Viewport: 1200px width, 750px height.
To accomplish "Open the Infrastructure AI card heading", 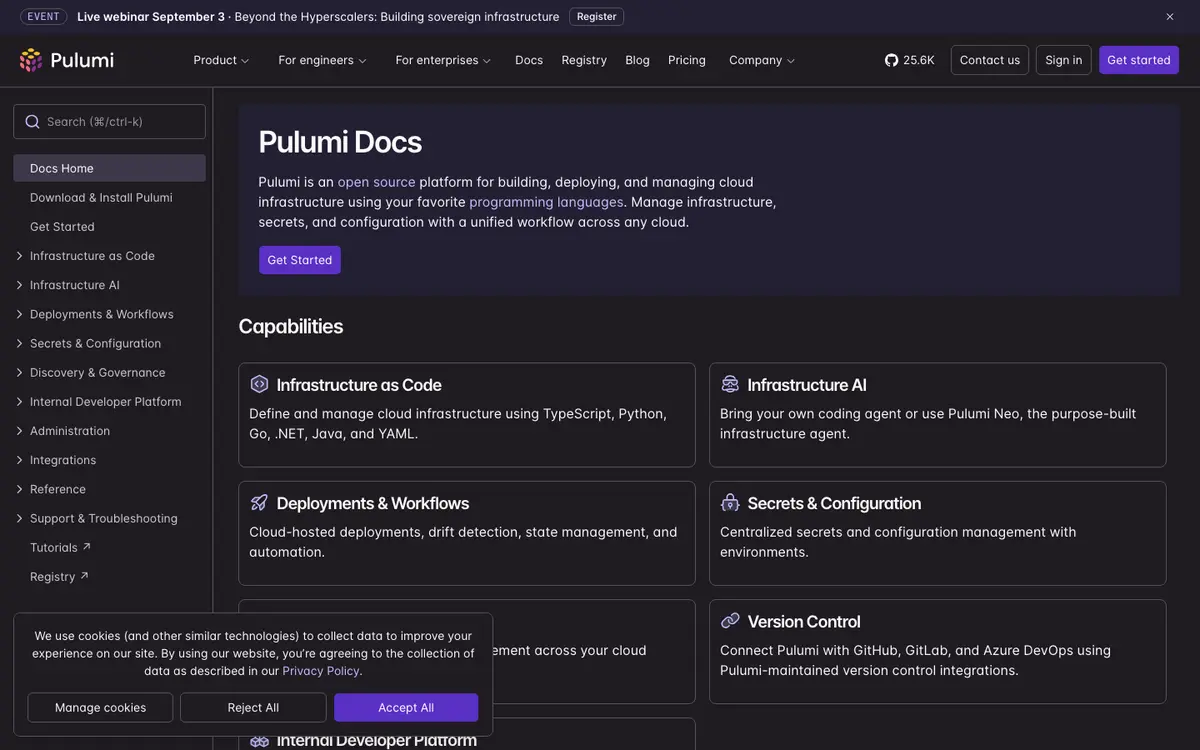I will point(807,385).
